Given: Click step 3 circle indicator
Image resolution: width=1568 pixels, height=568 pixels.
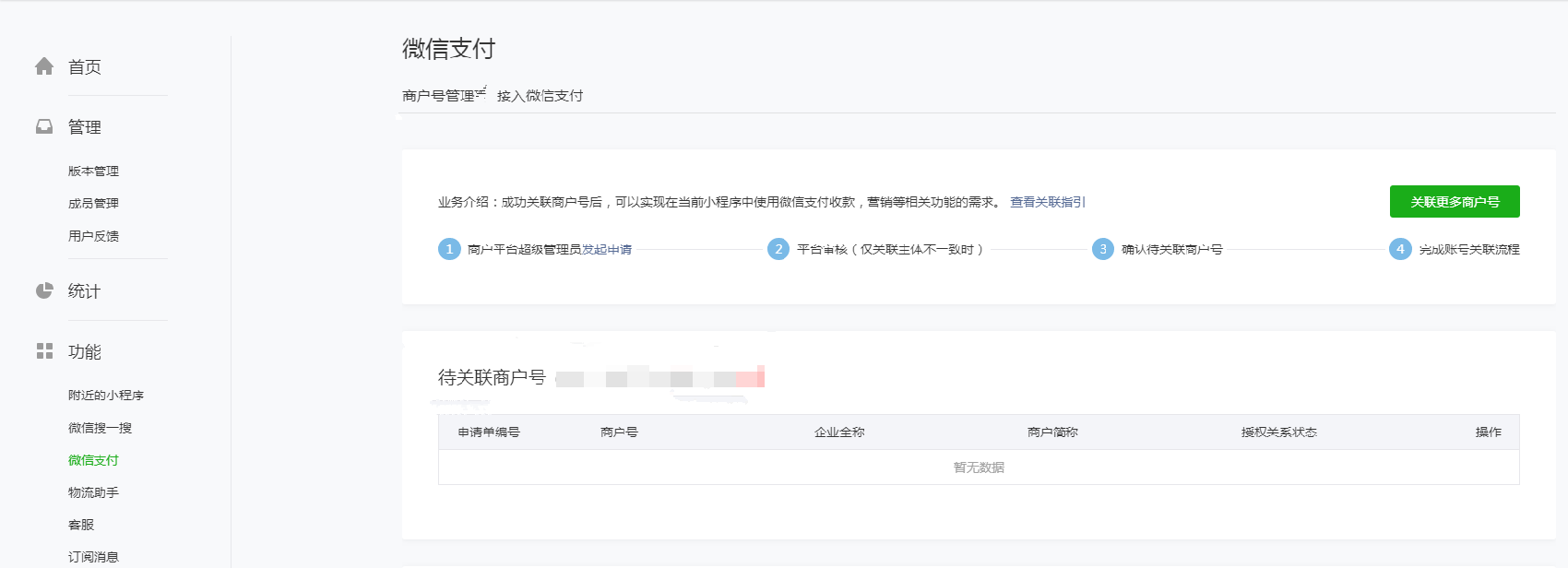Looking at the screenshot, I should point(1102,249).
